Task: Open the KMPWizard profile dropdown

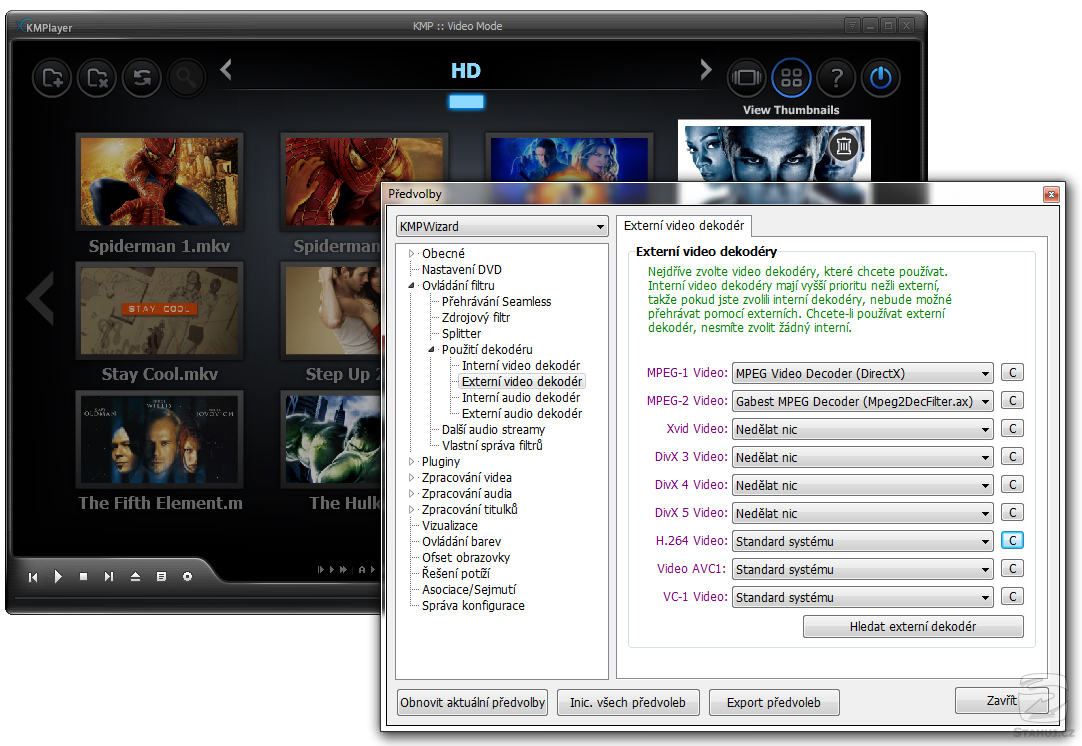Action: (502, 226)
